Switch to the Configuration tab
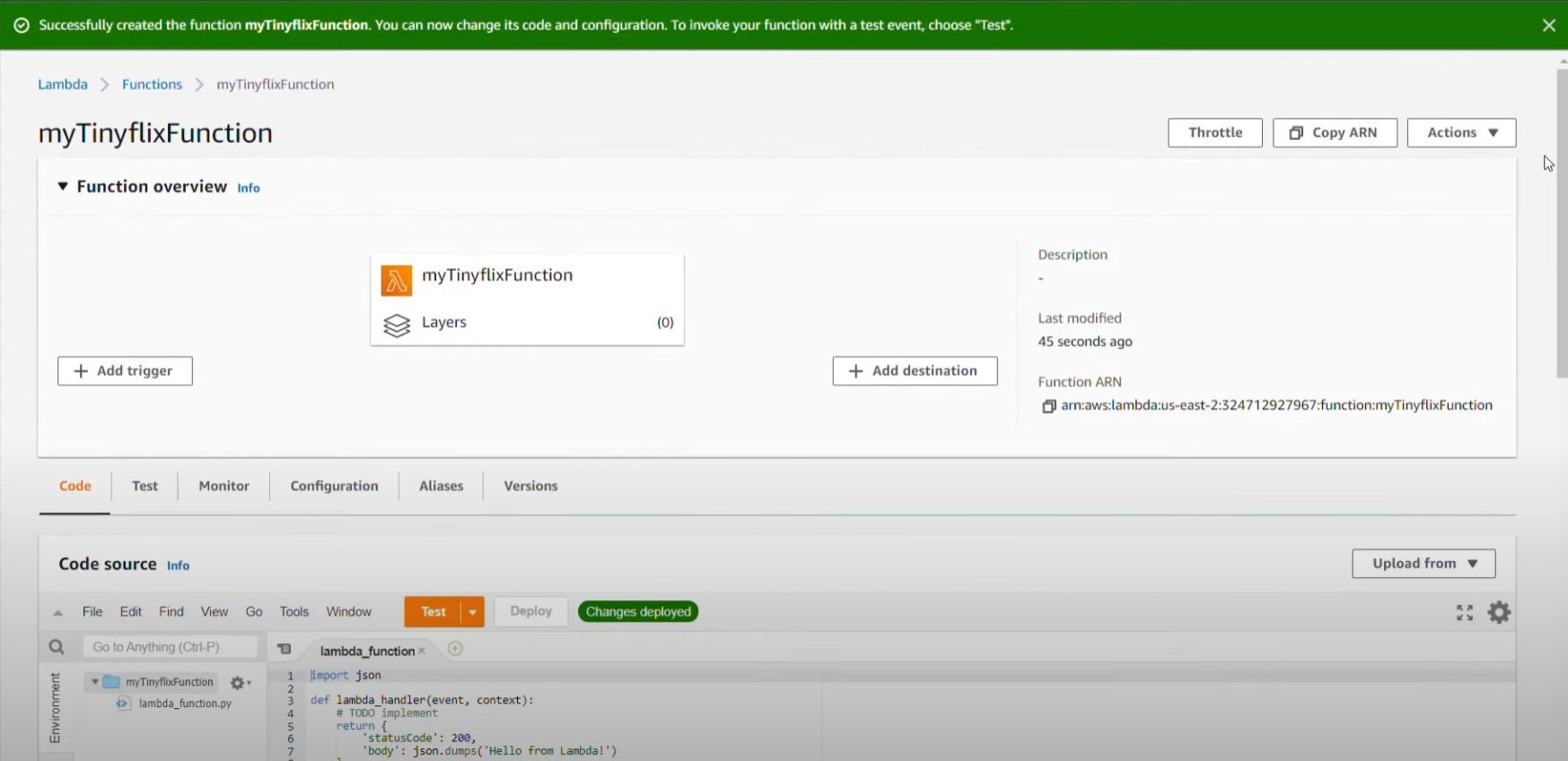The height and width of the screenshot is (761, 1568). [x=334, y=486]
